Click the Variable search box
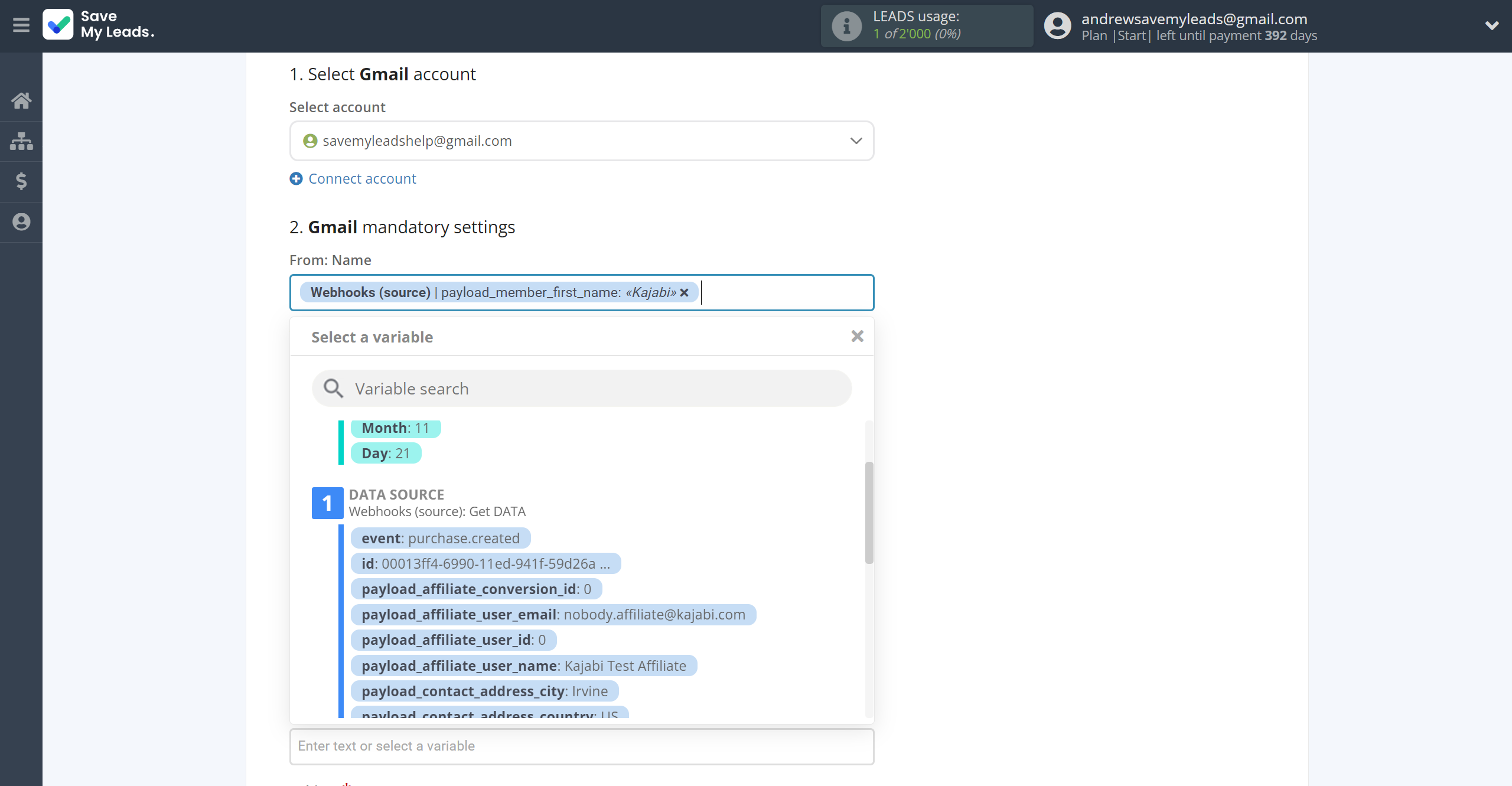 [582, 389]
